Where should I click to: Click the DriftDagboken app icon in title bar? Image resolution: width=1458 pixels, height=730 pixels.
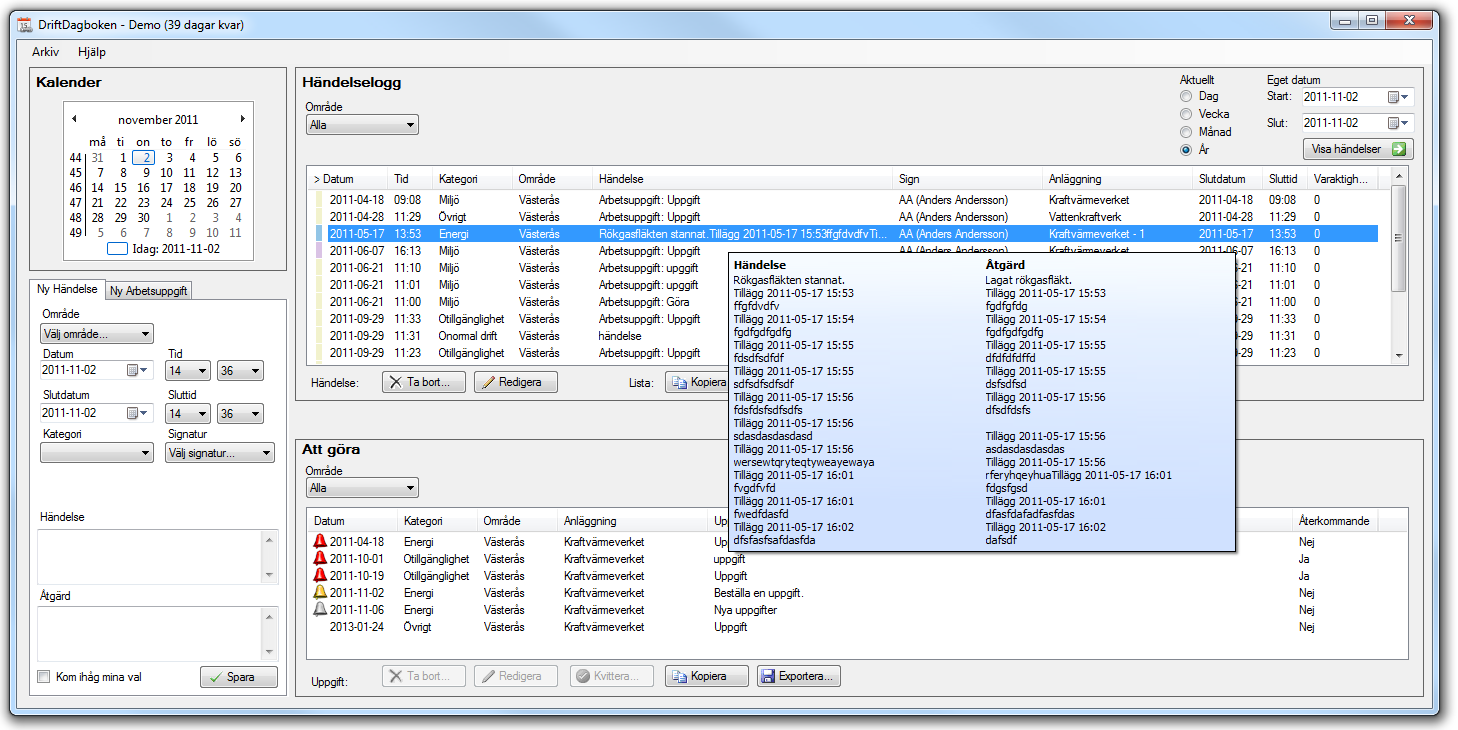[x=24, y=24]
